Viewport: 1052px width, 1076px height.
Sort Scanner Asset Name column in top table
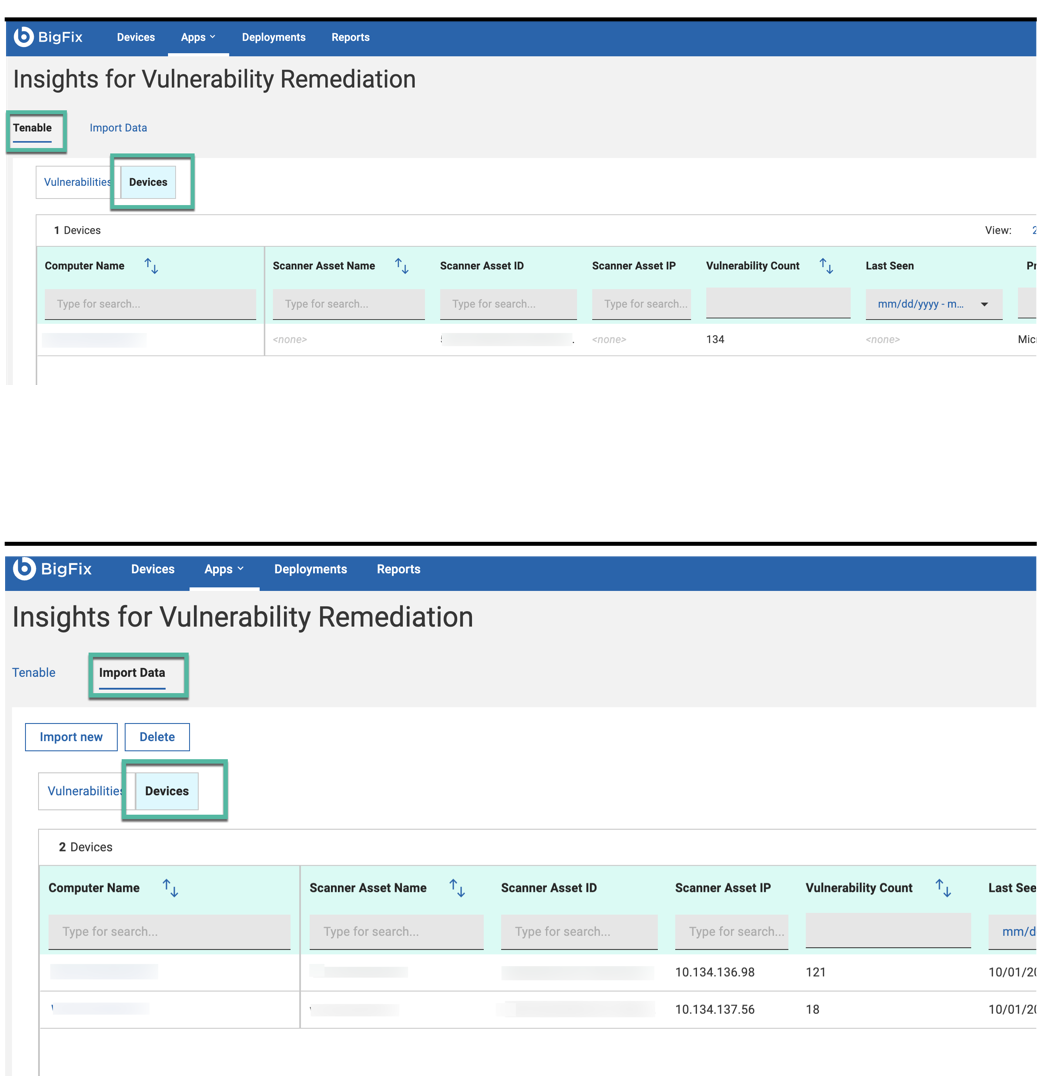tap(402, 266)
